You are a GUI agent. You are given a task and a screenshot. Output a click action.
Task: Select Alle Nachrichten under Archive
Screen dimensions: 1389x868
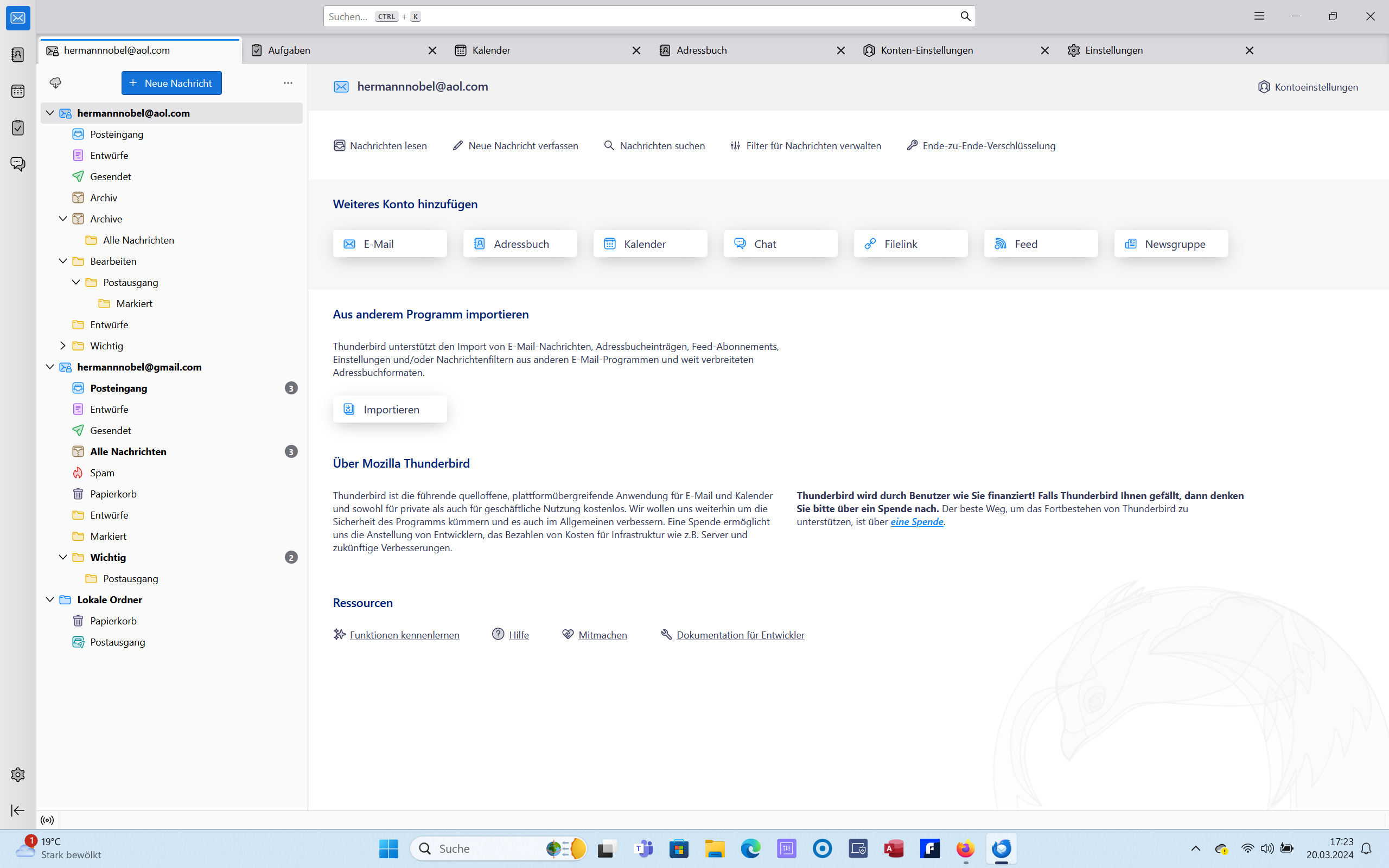point(171,240)
